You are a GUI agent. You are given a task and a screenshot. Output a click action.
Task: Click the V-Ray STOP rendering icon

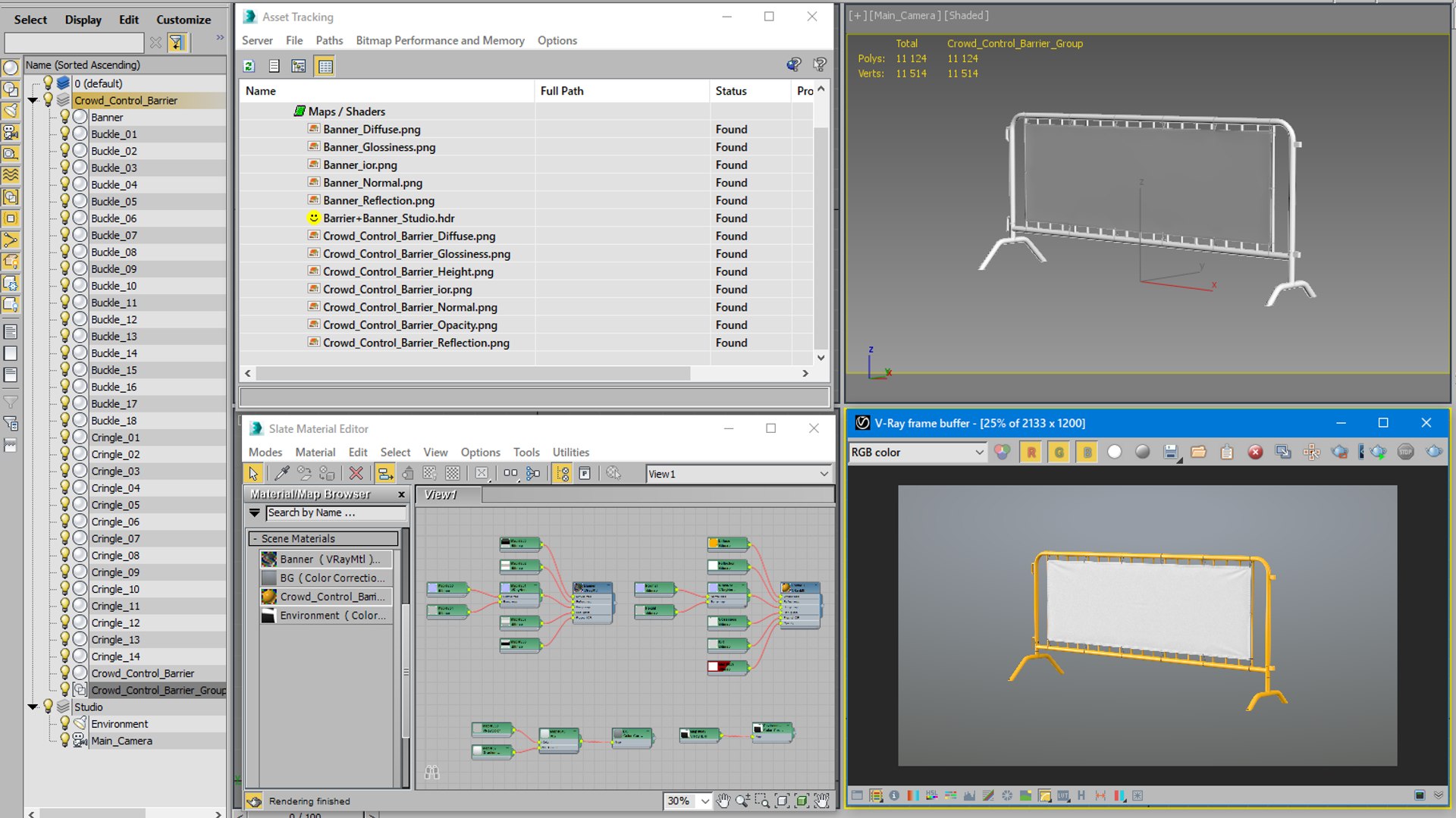click(x=1405, y=453)
